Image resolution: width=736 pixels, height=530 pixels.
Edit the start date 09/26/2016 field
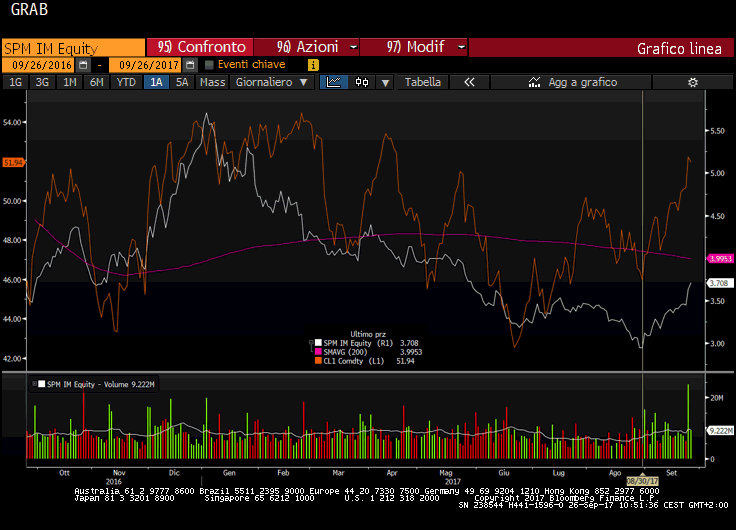38,65
